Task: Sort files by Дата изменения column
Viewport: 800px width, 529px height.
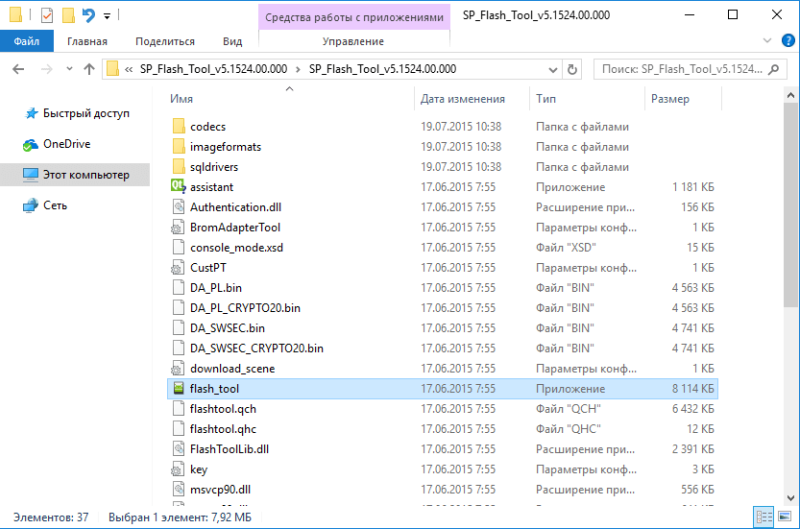Action: (462, 100)
